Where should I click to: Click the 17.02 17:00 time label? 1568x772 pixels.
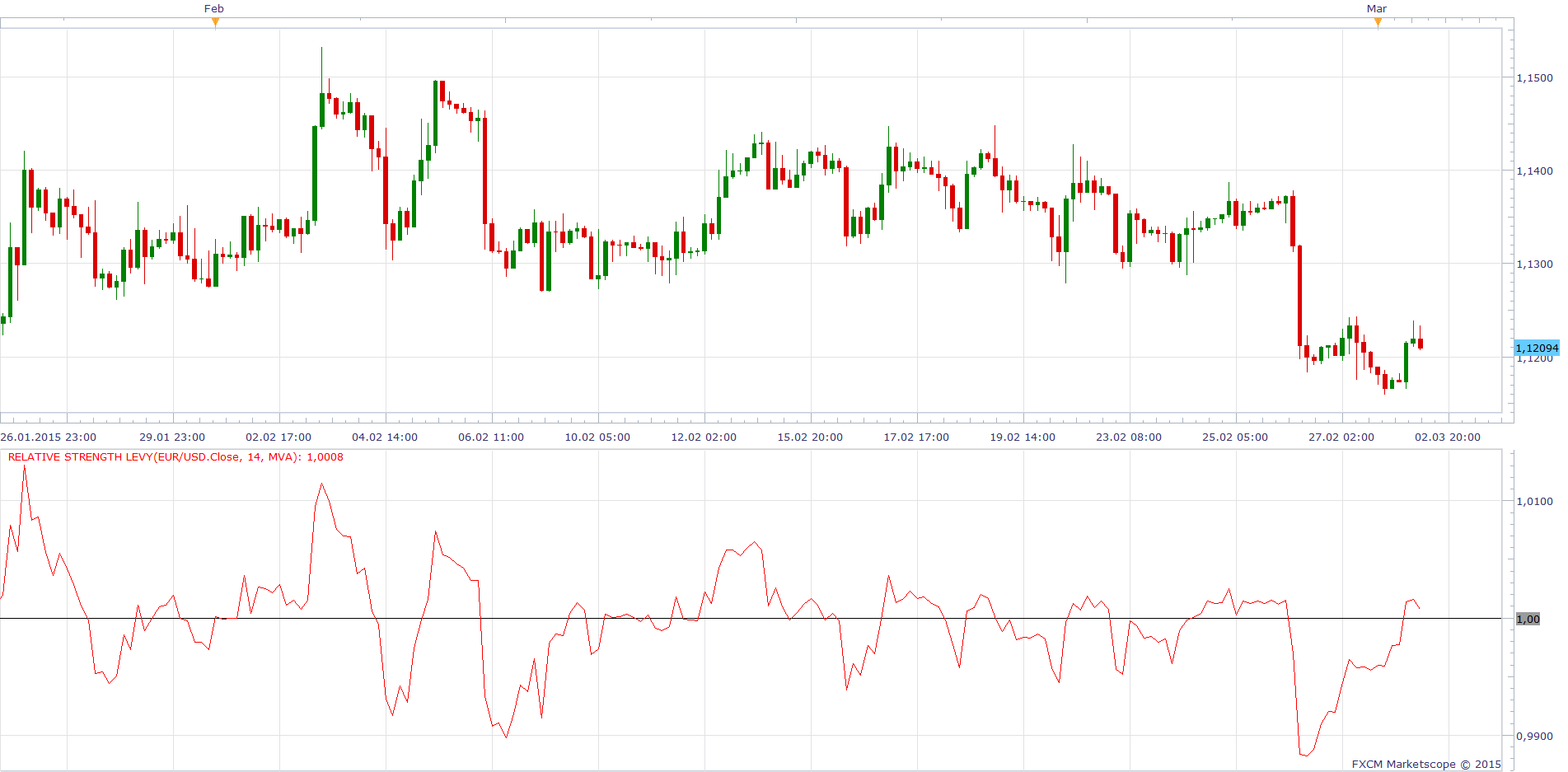point(916,437)
